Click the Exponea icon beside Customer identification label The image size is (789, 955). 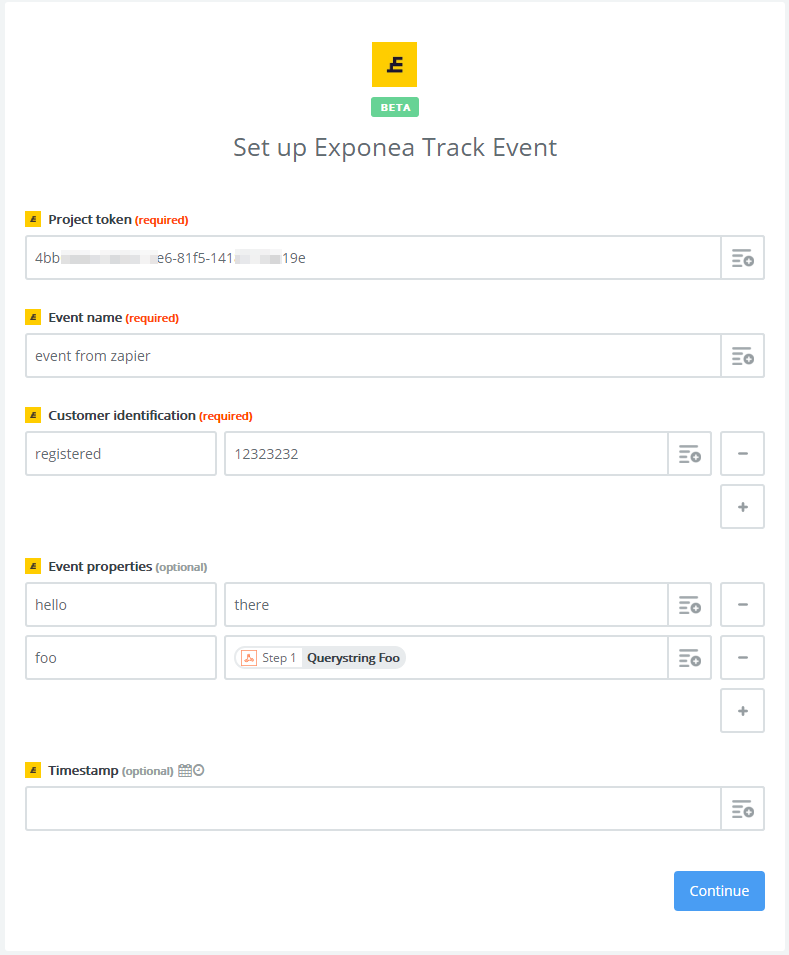[x=33, y=415]
